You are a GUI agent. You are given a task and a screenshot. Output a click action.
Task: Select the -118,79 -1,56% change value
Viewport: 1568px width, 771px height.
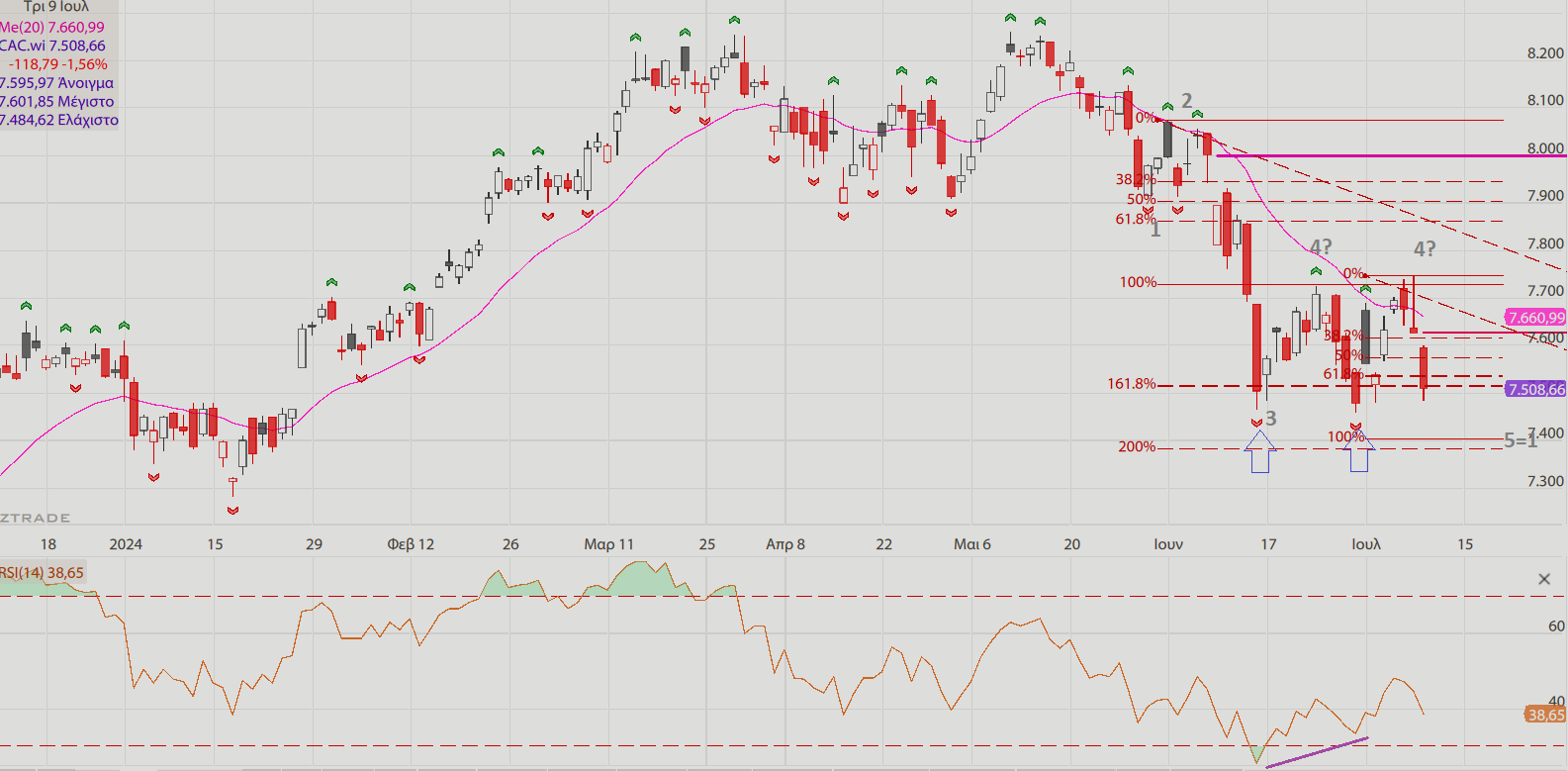tap(58, 64)
